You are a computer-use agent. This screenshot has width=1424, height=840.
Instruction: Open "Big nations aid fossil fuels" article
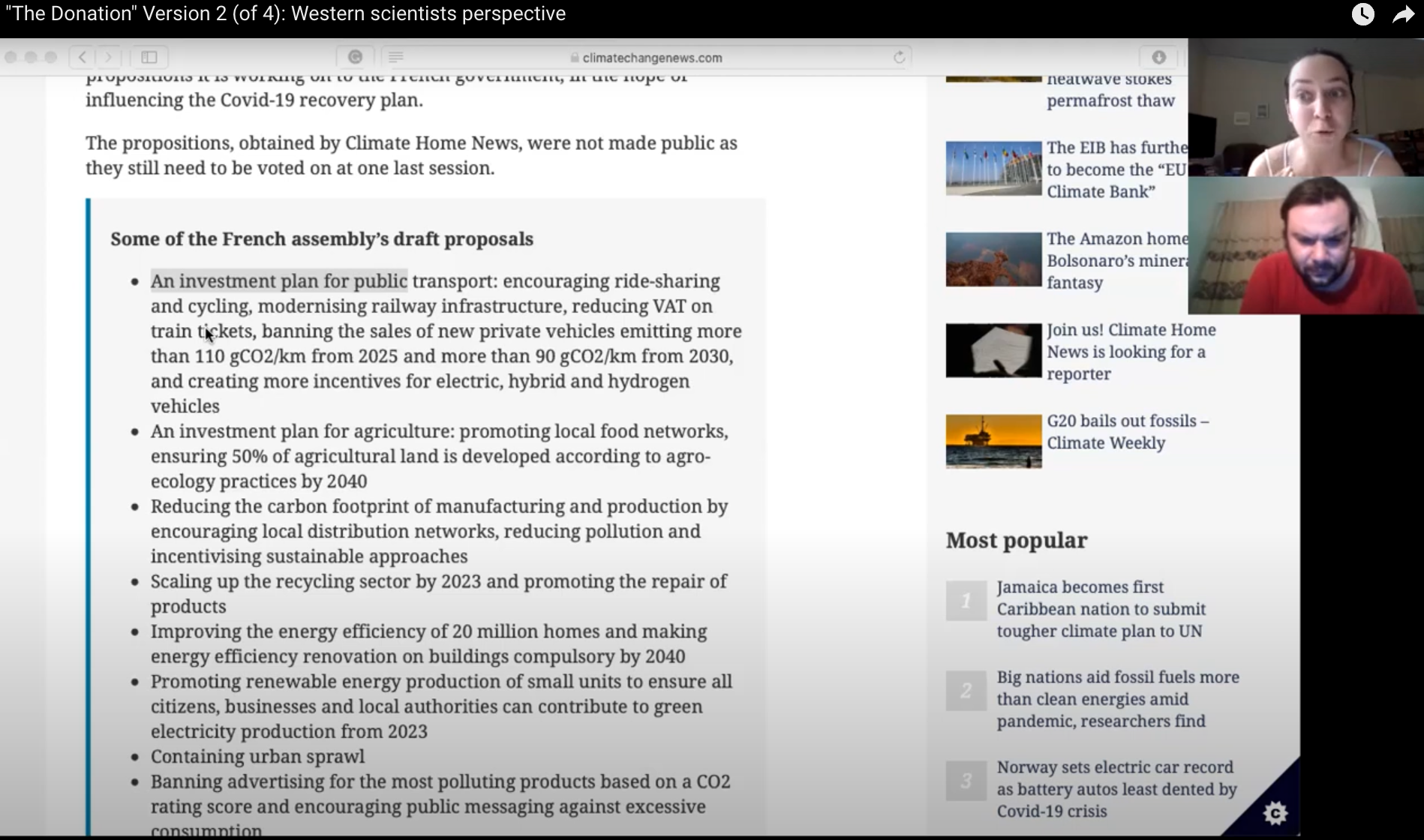pos(1117,699)
